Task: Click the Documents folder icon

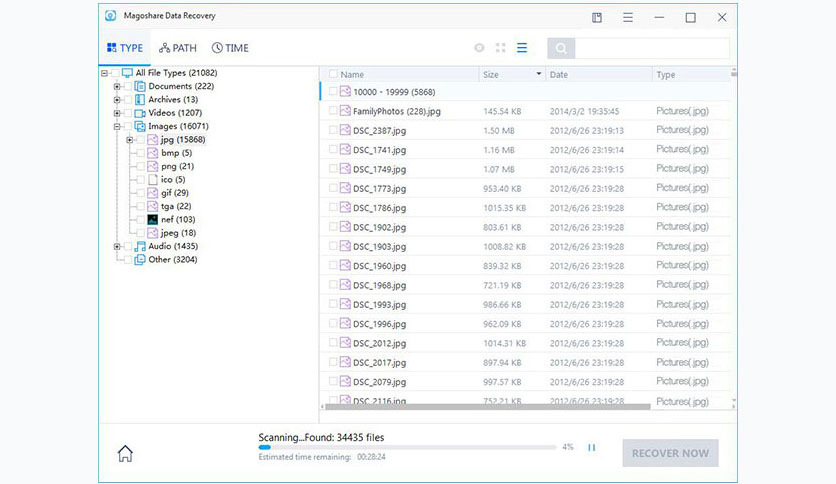Action: pyautogui.click(x=140, y=86)
